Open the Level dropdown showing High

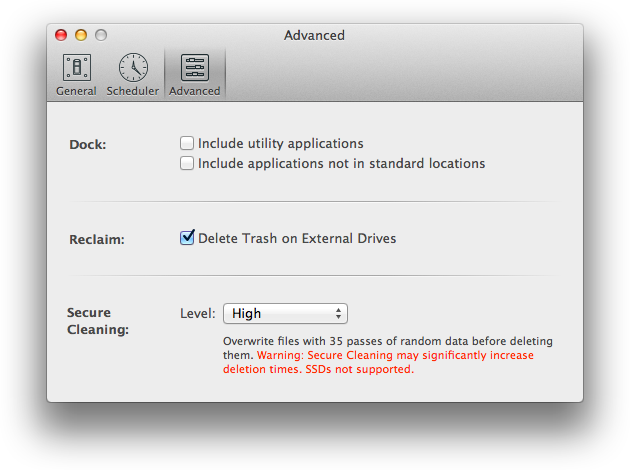point(284,314)
